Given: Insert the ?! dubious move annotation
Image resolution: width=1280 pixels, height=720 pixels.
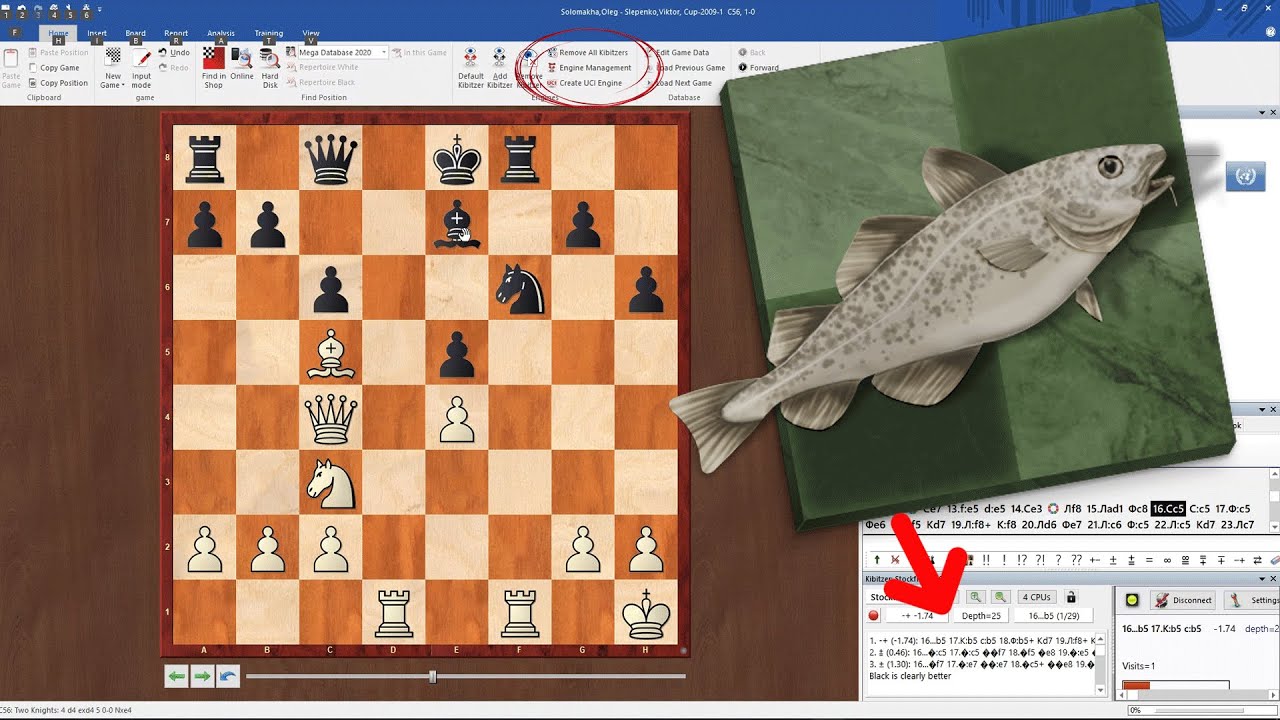Looking at the screenshot, I should 1040,560.
